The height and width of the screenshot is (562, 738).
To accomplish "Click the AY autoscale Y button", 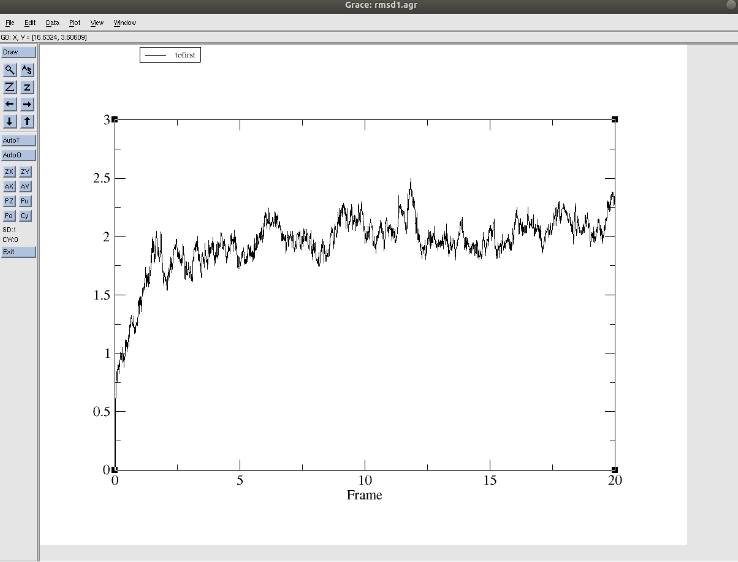I will [26, 186].
